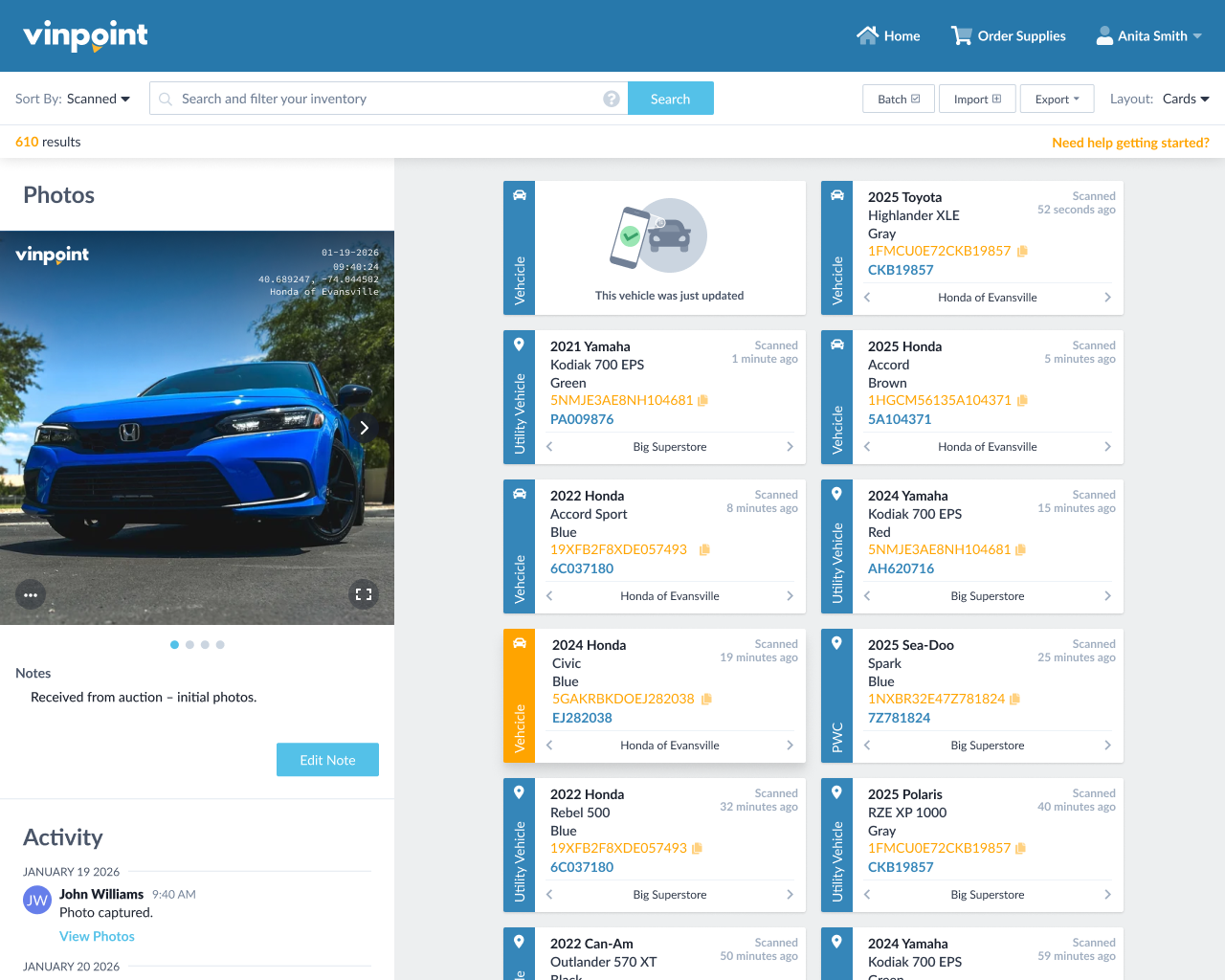This screenshot has width=1225, height=980.
Task: Open stock number CKB19857 on Toyota card
Action: [901, 270]
